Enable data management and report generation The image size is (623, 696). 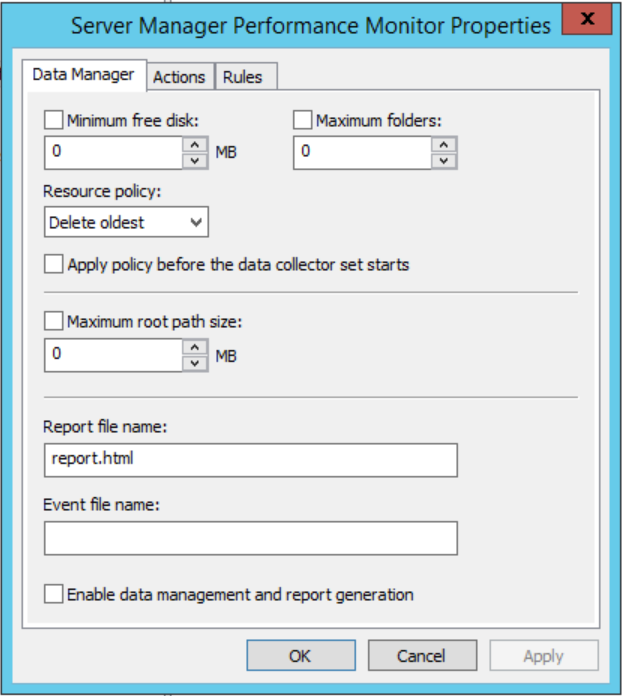click(54, 594)
